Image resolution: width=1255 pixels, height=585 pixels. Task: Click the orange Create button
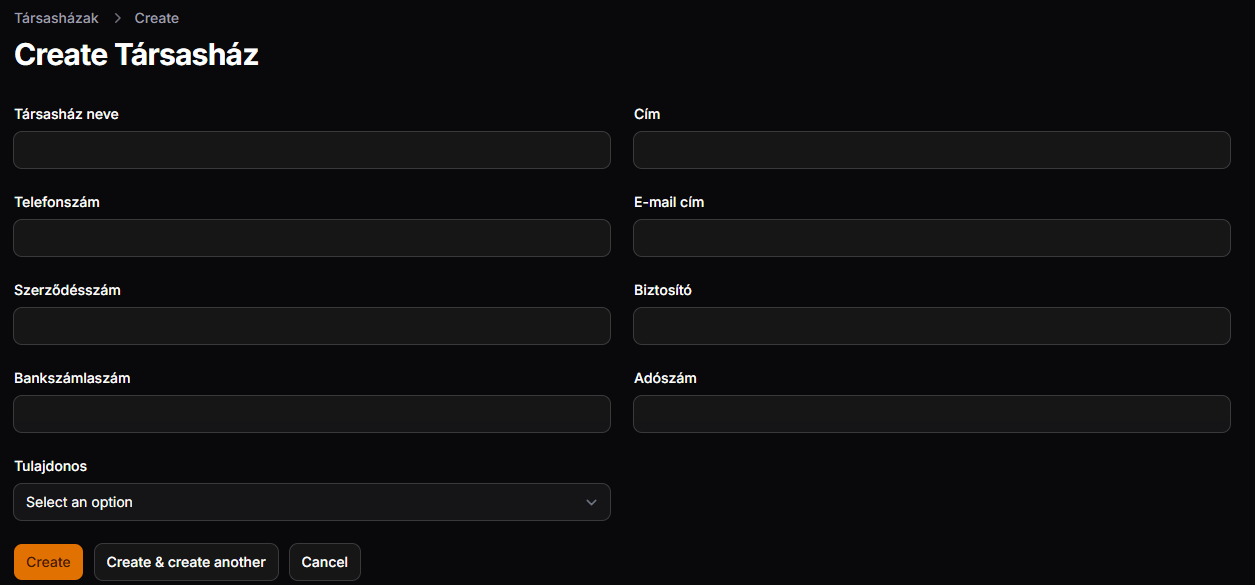point(48,562)
